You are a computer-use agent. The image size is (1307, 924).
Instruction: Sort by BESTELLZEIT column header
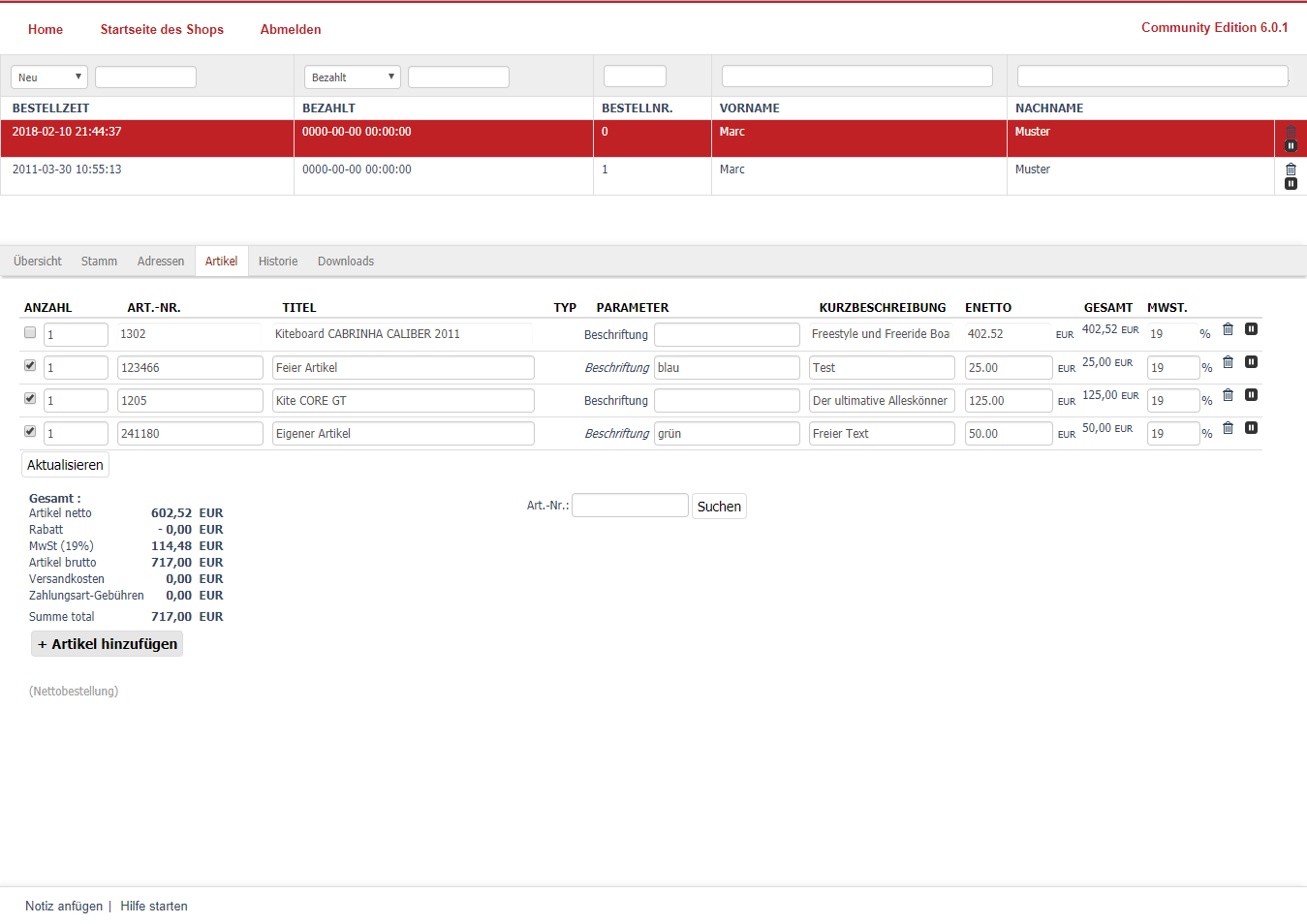(x=50, y=108)
